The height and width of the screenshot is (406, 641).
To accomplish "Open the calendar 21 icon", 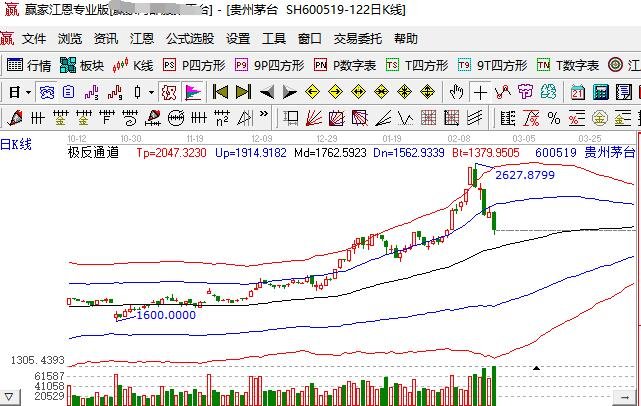I will point(578,93).
